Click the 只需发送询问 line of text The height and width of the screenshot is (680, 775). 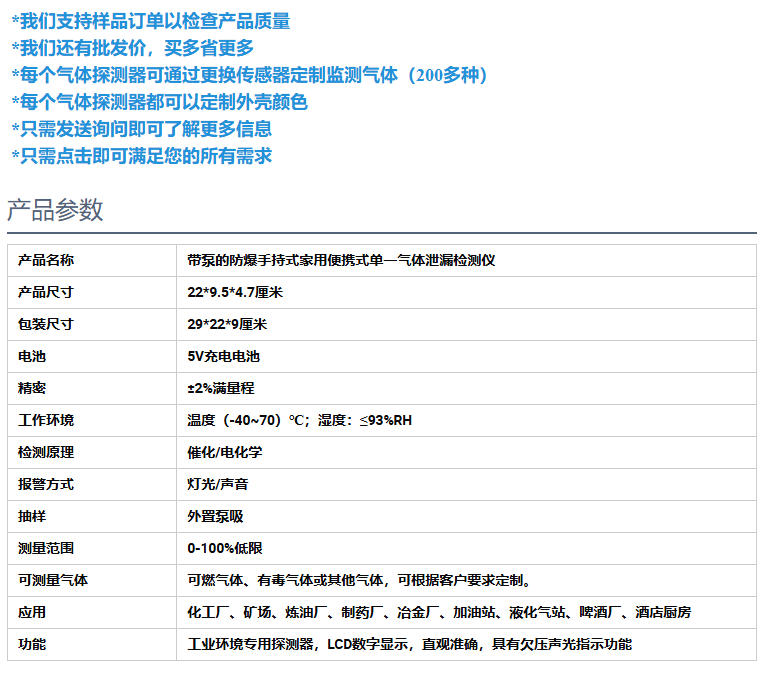pyautogui.click(x=141, y=129)
